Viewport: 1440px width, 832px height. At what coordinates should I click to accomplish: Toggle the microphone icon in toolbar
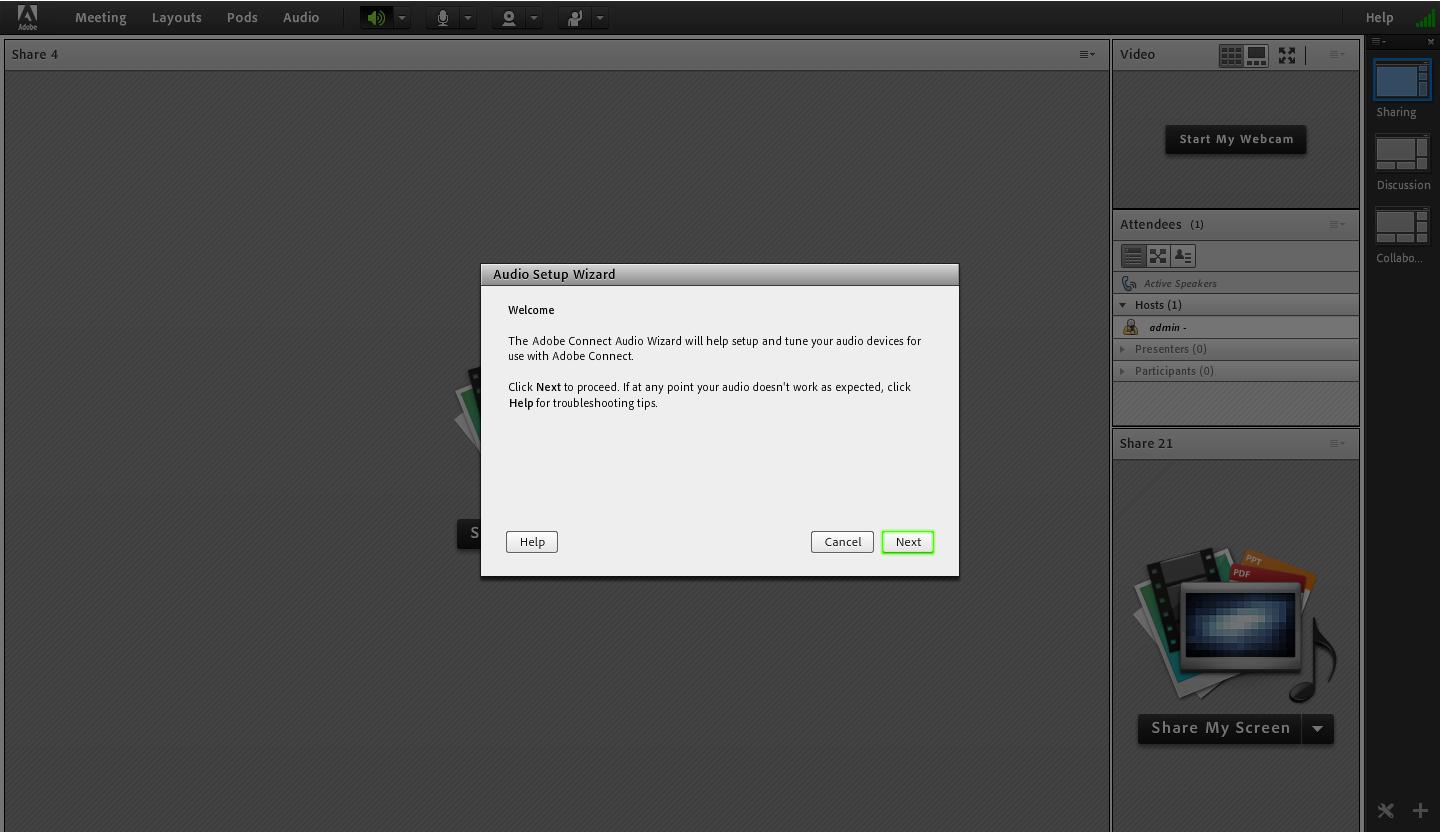443,18
